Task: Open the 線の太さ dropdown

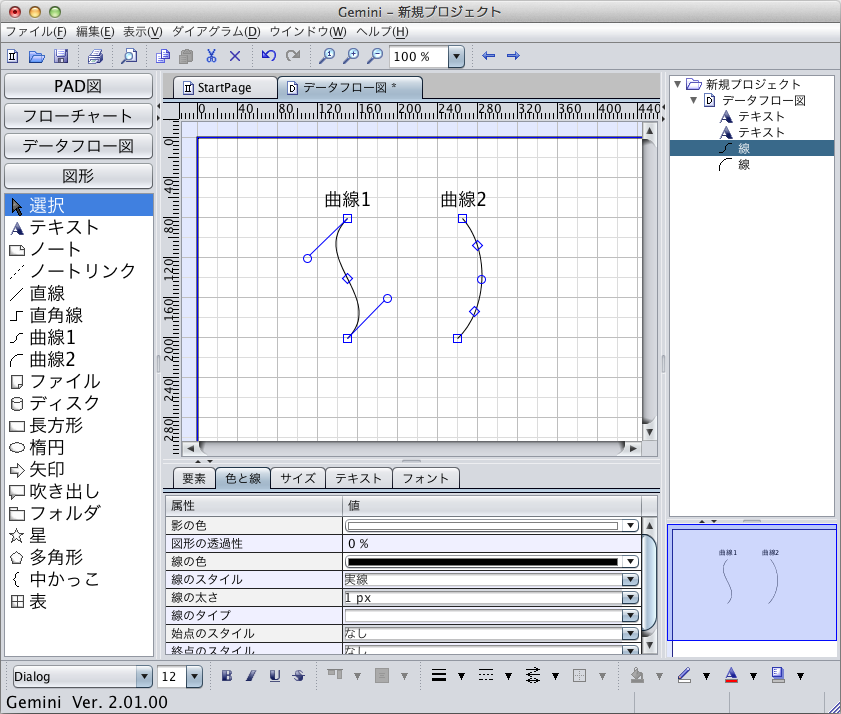Action: (630, 598)
